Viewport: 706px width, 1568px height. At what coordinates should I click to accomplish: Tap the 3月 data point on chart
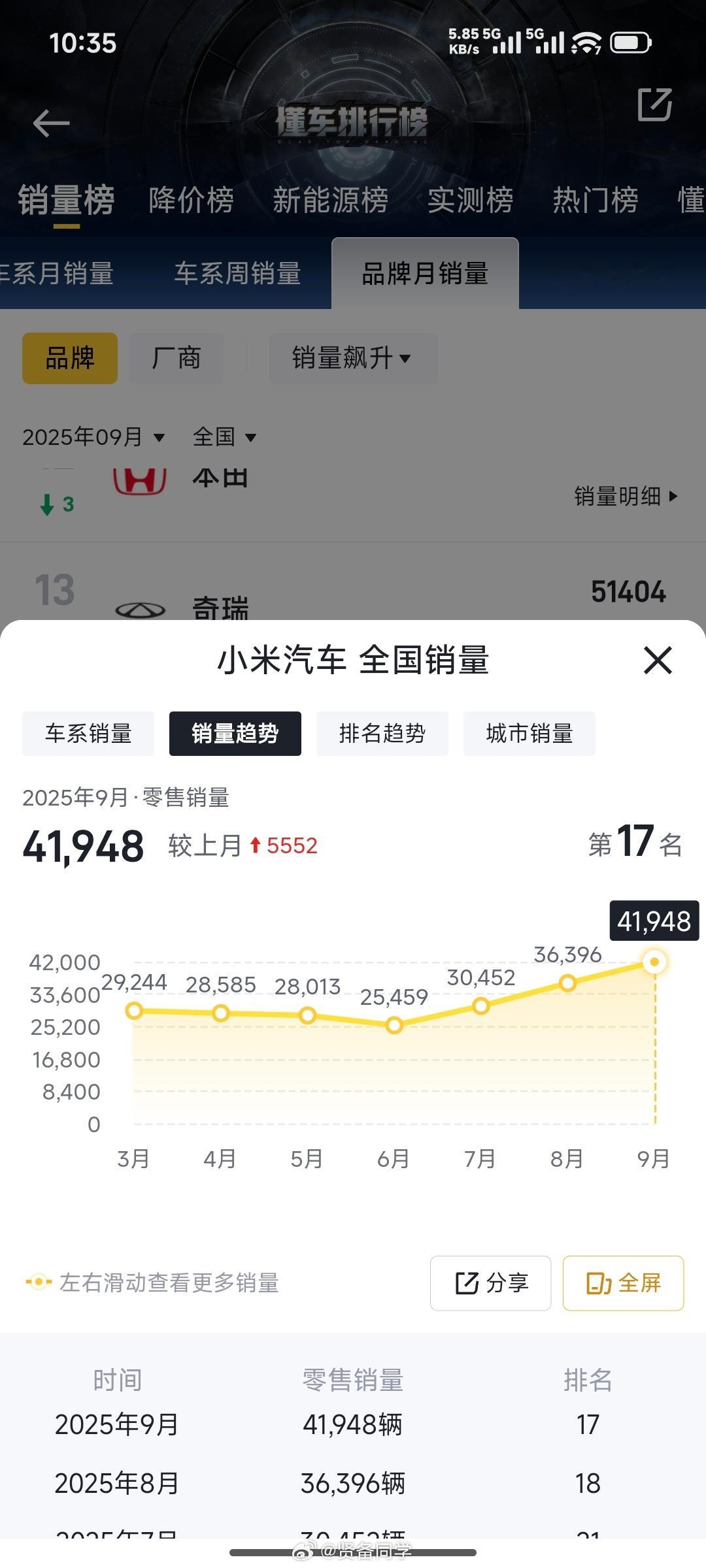click(x=134, y=1011)
